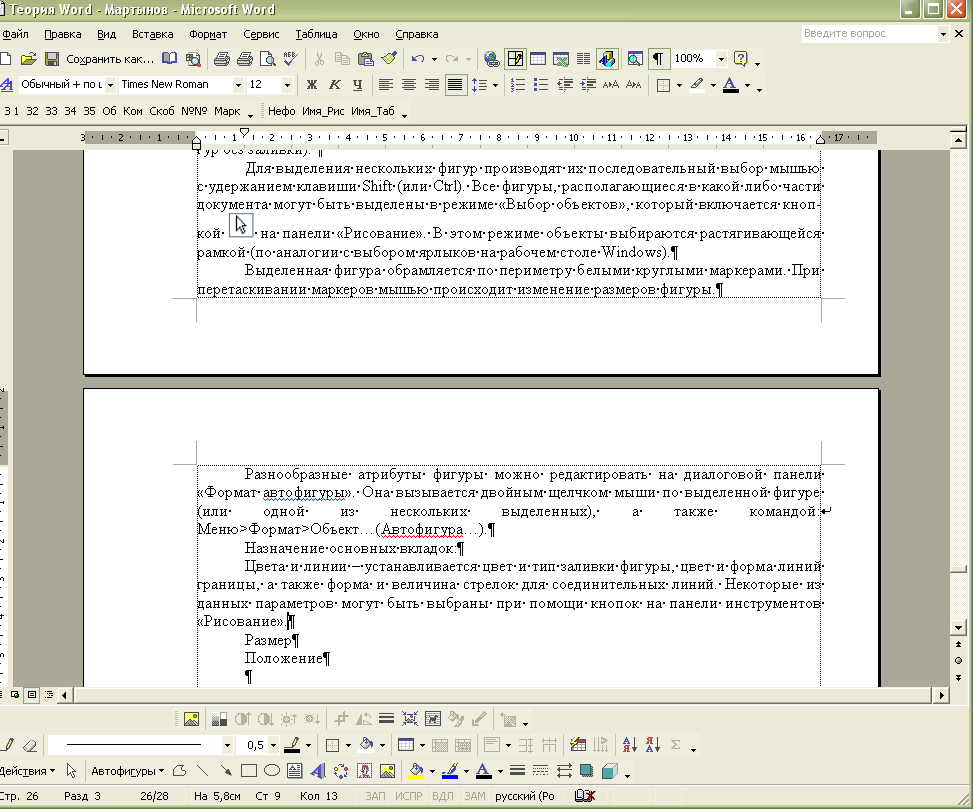Click the Марк custom toolbar button
Viewport: 973px width, 809px height.
coord(226,111)
